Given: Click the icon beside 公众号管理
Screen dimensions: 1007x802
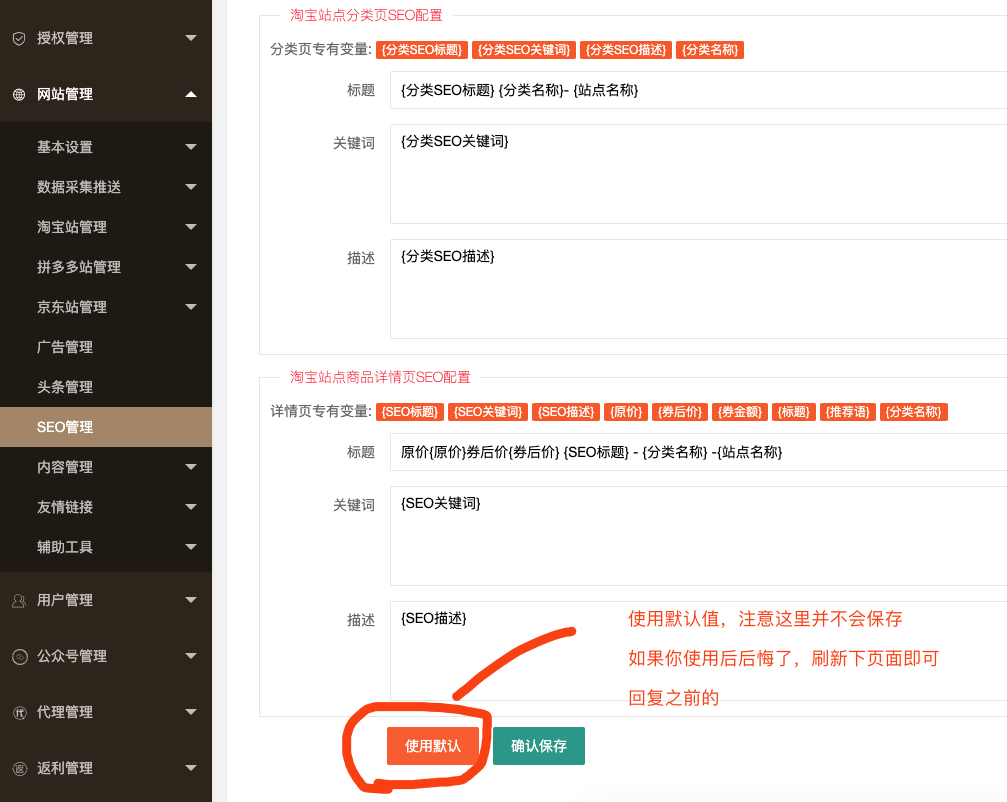Looking at the screenshot, I should pos(18,657).
